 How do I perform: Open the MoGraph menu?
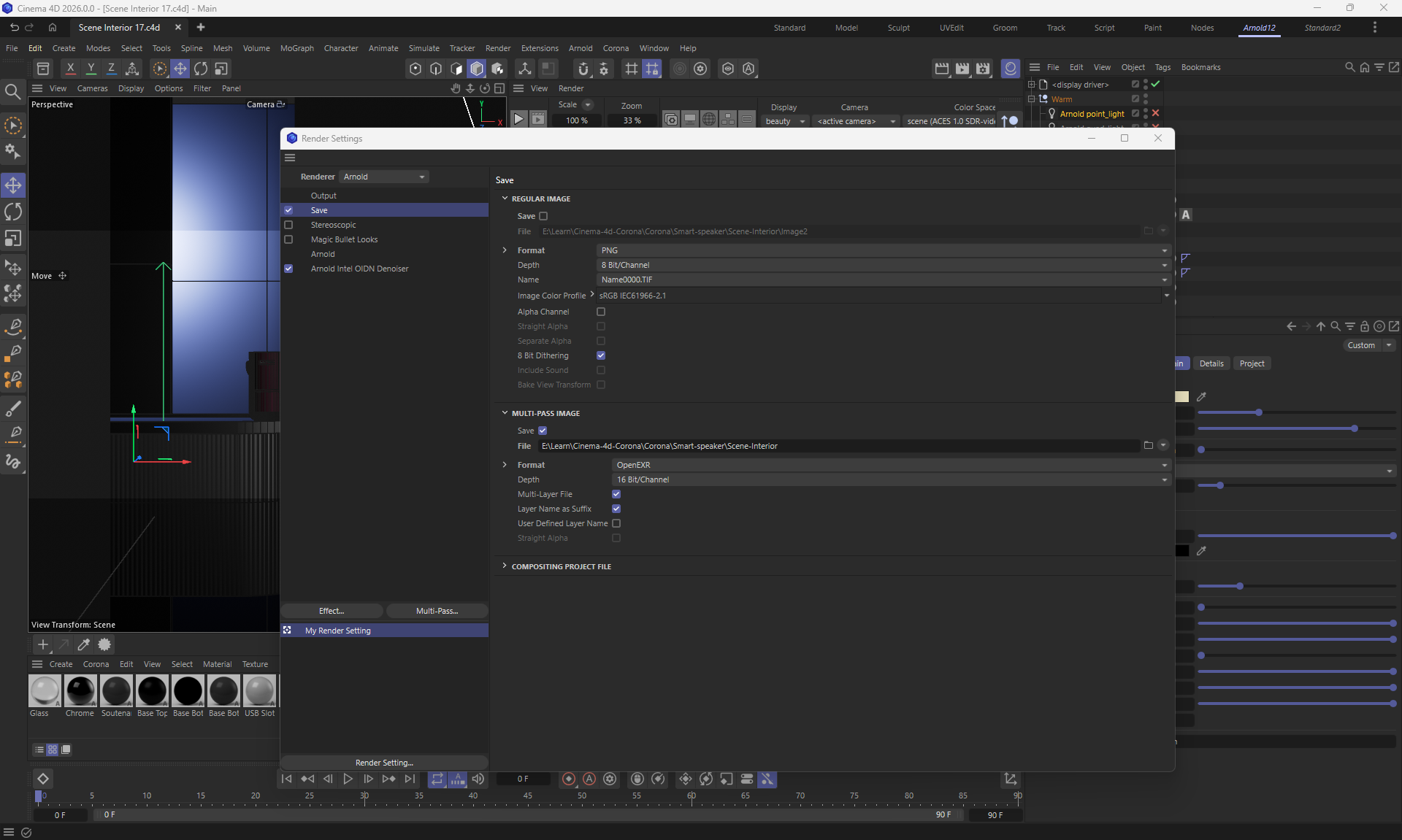pos(296,48)
